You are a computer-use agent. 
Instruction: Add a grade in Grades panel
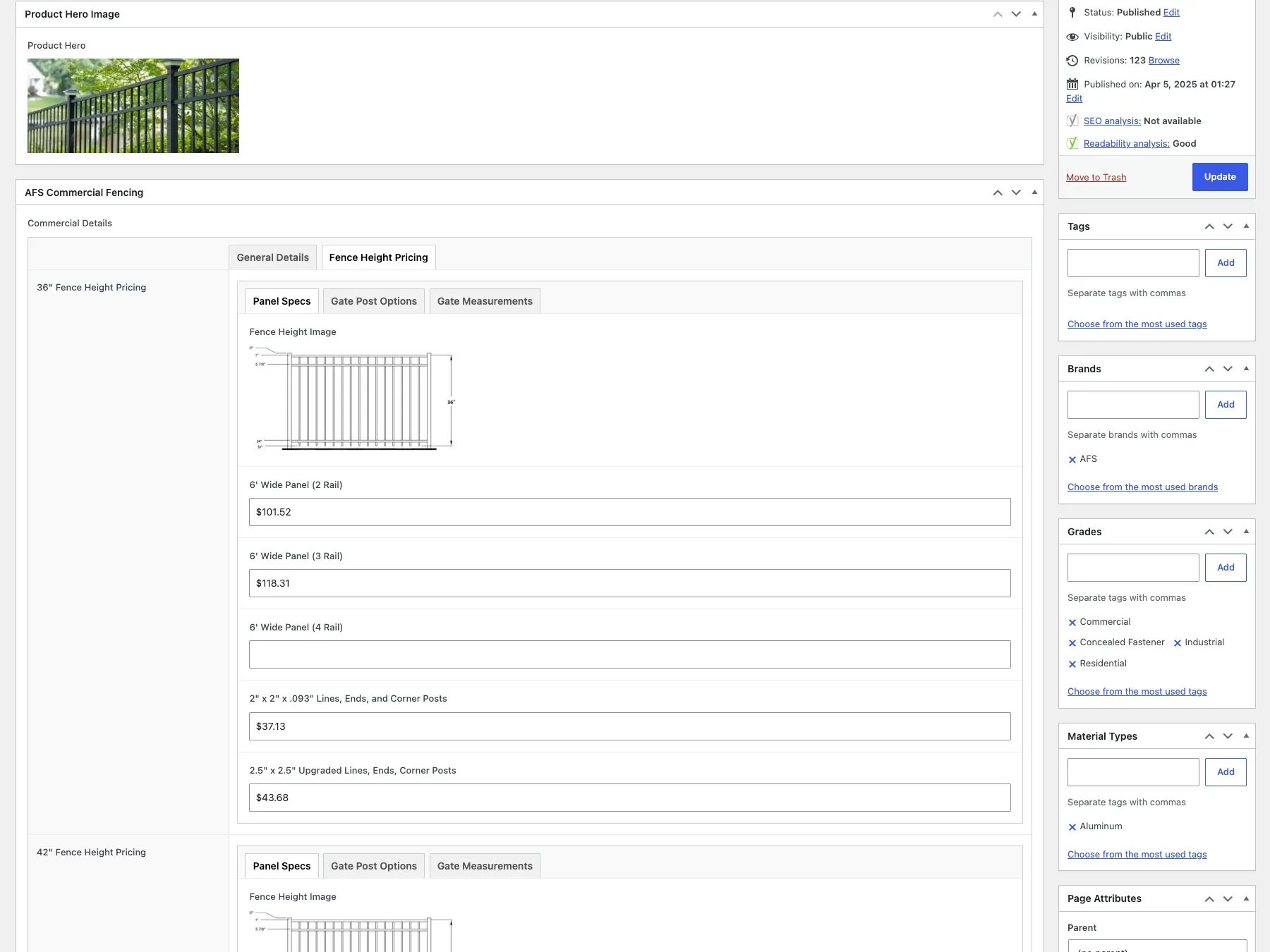coord(1226,568)
